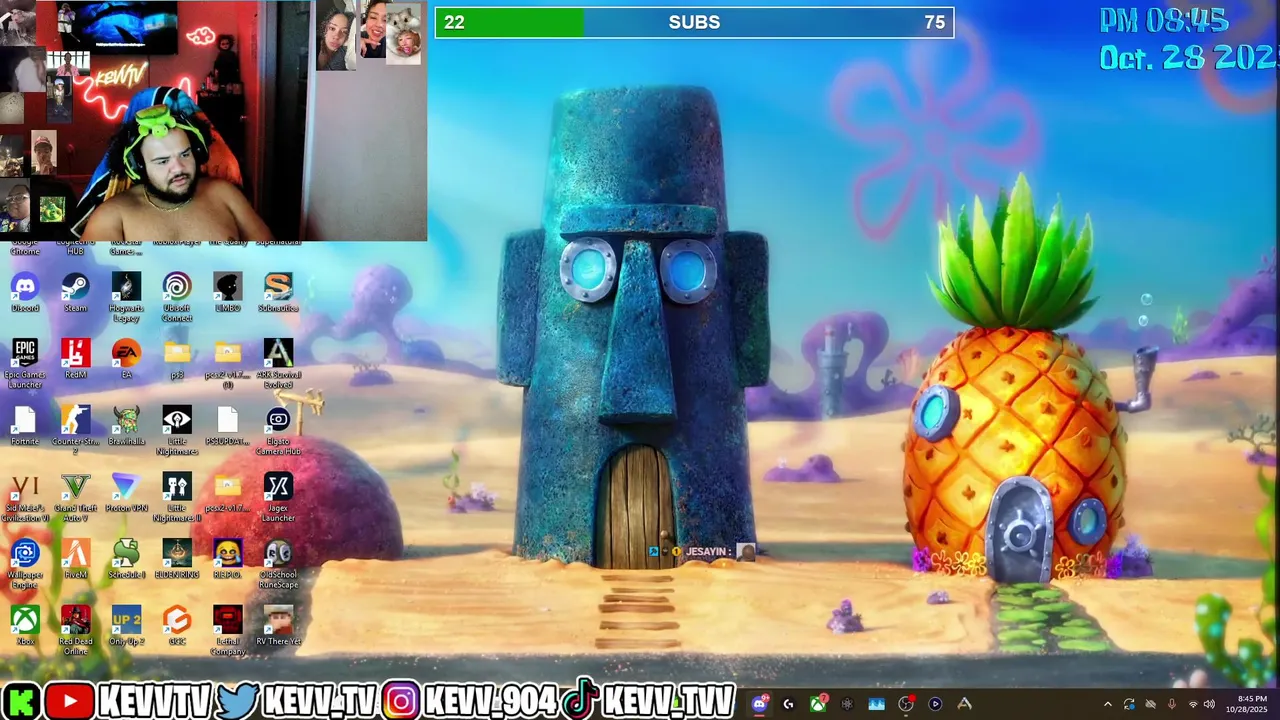This screenshot has width=1280, height=720.
Task: Open Discord from the taskbar
Action: (759, 704)
